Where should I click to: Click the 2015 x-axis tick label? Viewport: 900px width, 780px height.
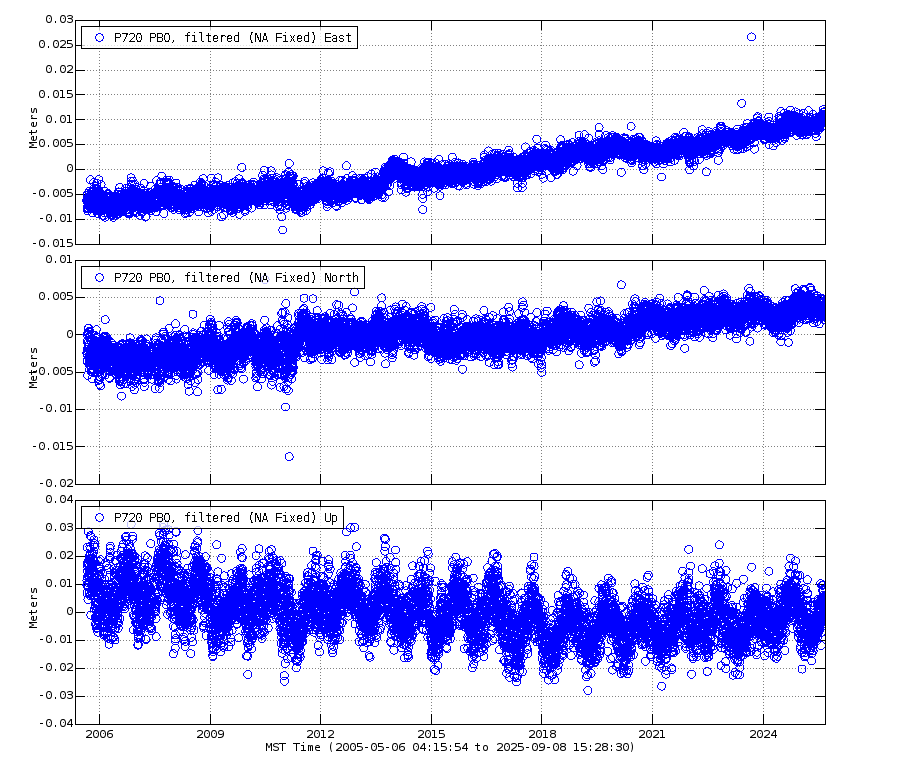(x=431, y=734)
